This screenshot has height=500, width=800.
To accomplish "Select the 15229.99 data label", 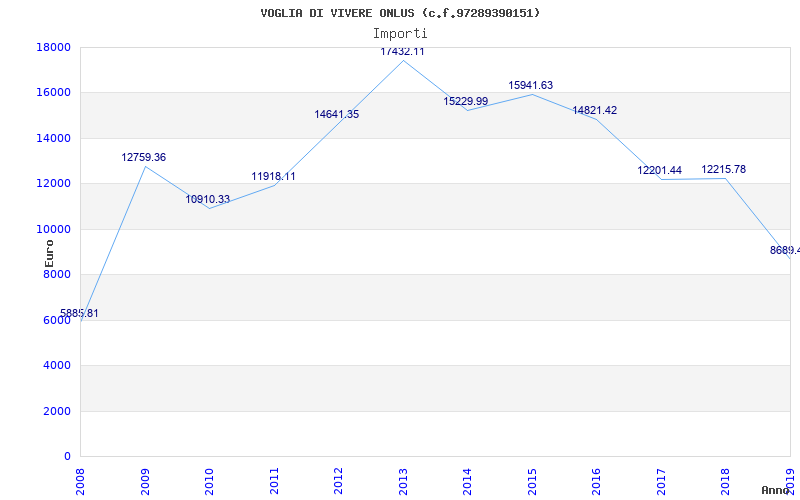I will click(465, 101).
